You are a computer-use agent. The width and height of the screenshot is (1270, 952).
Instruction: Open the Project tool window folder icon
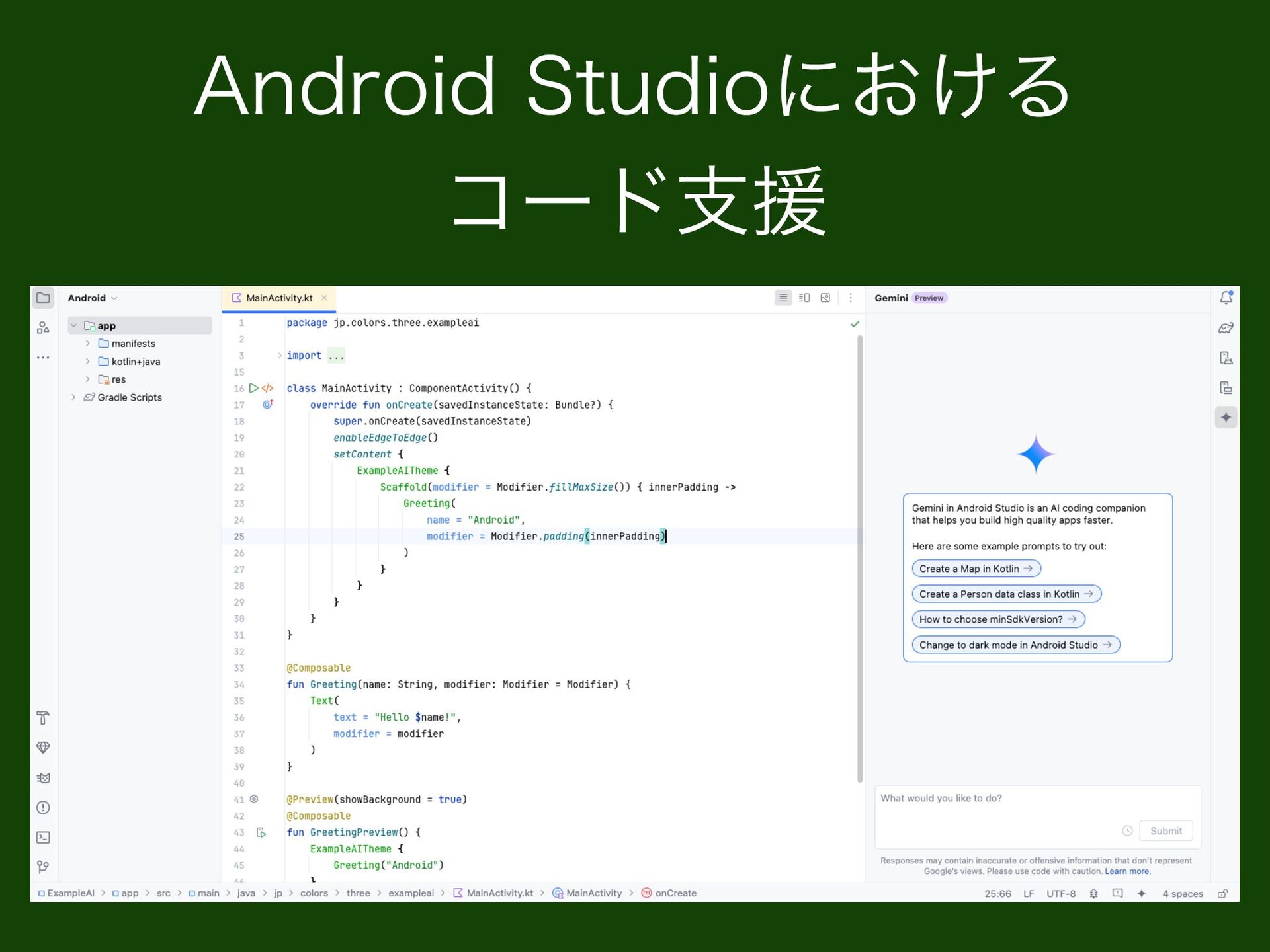pyautogui.click(x=44, y=298)
